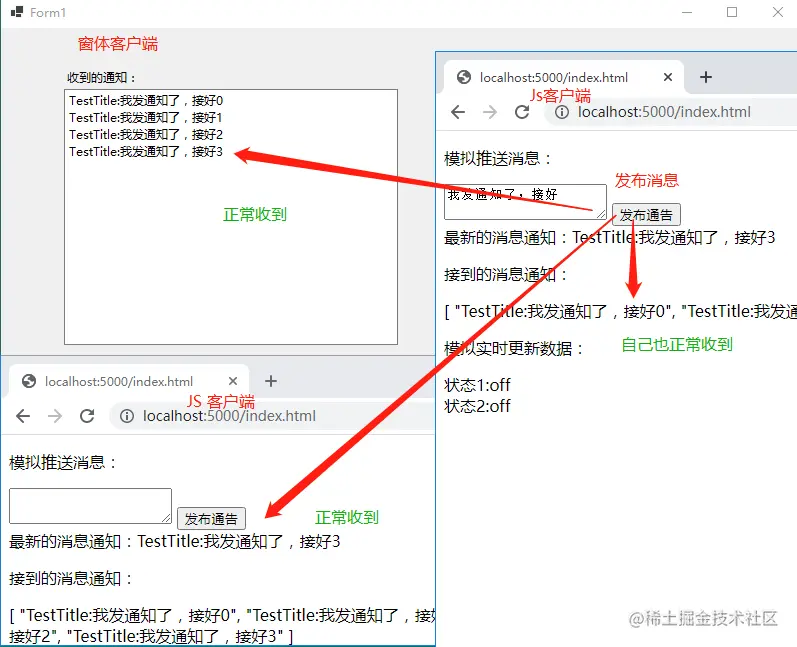Image resolution: width=797 pixels, height=647 pixels.
Task: Select the row TestTitle:我发通知了，接好2 in Form1
Action: tap(146, 135)
